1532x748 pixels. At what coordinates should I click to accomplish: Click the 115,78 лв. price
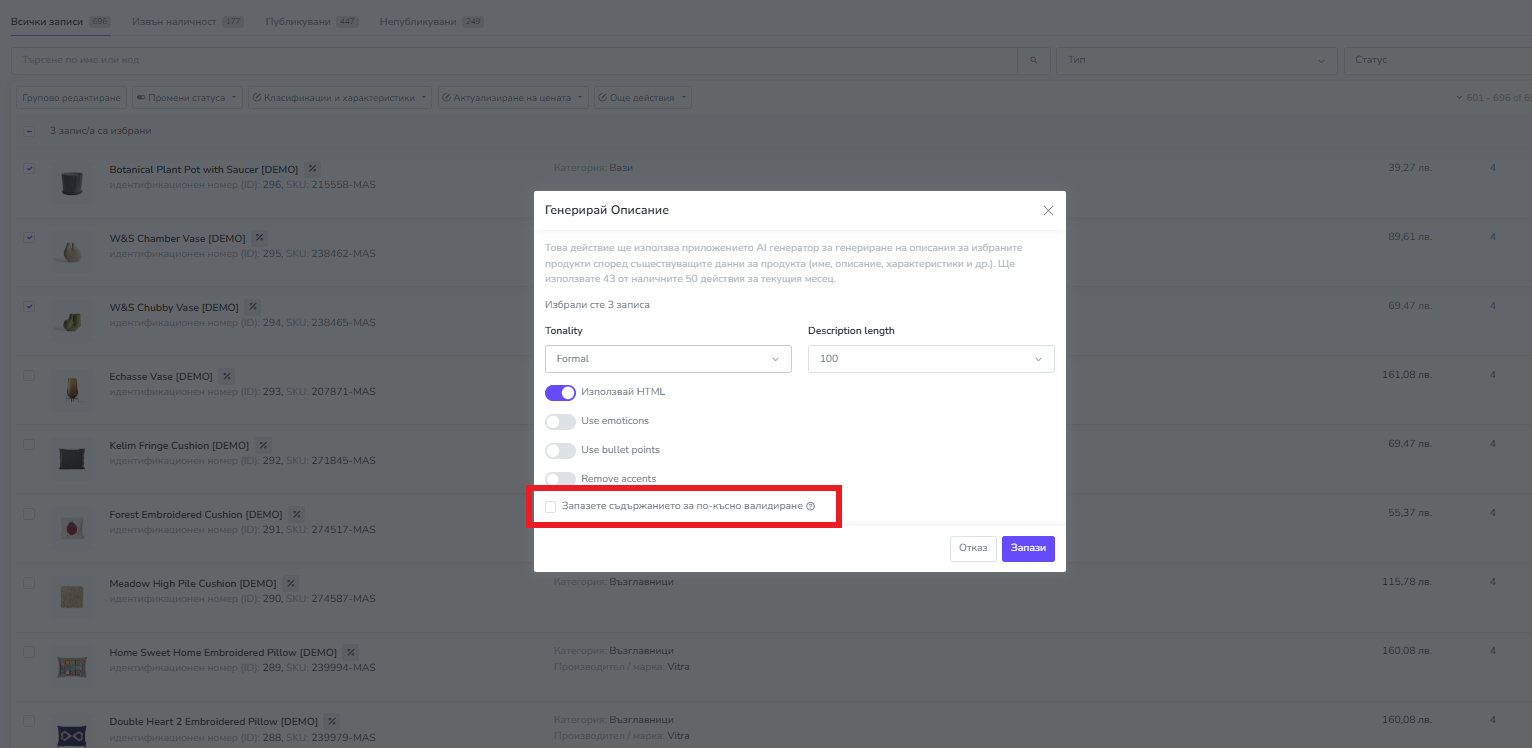[x=1407, y=582]
